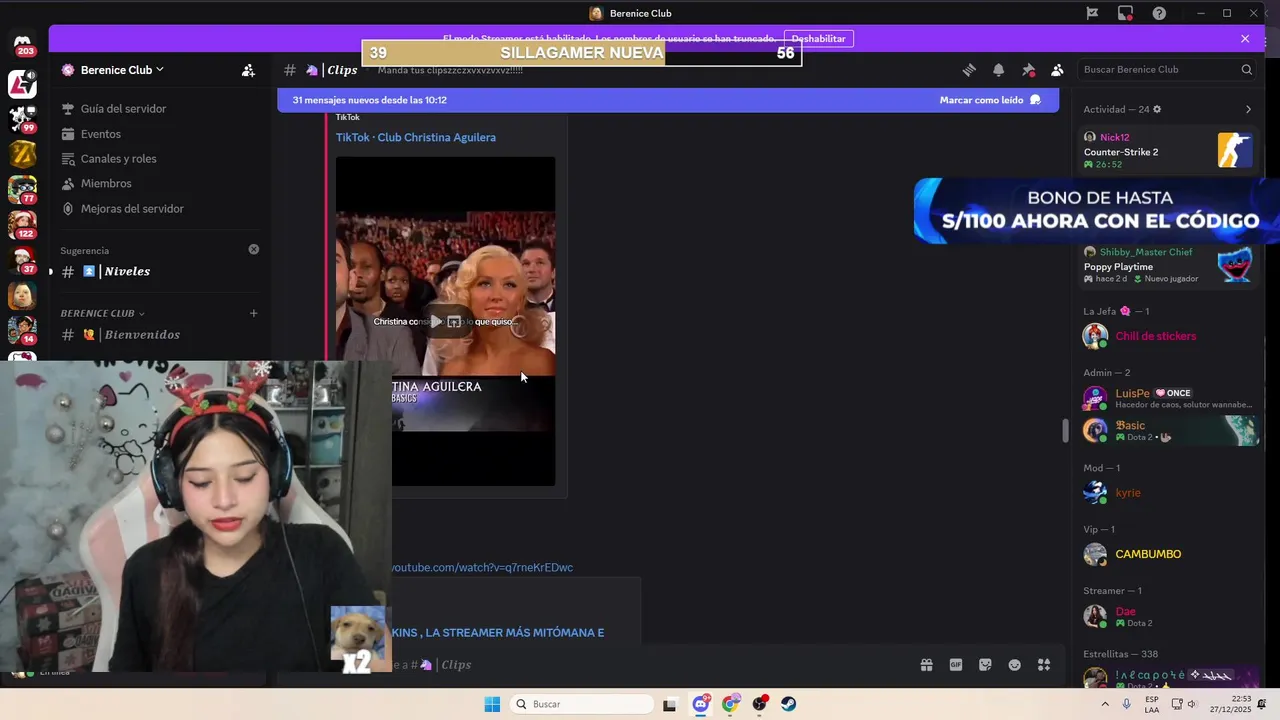Click the taskbar microphone icon

(1127, 704)
